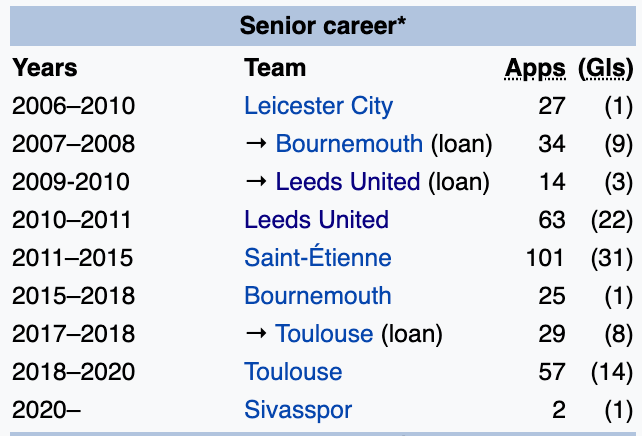Open the Leeds United loan link for 2009-2010
This screenshot has height=436, width=642.
tap(347, 182)
